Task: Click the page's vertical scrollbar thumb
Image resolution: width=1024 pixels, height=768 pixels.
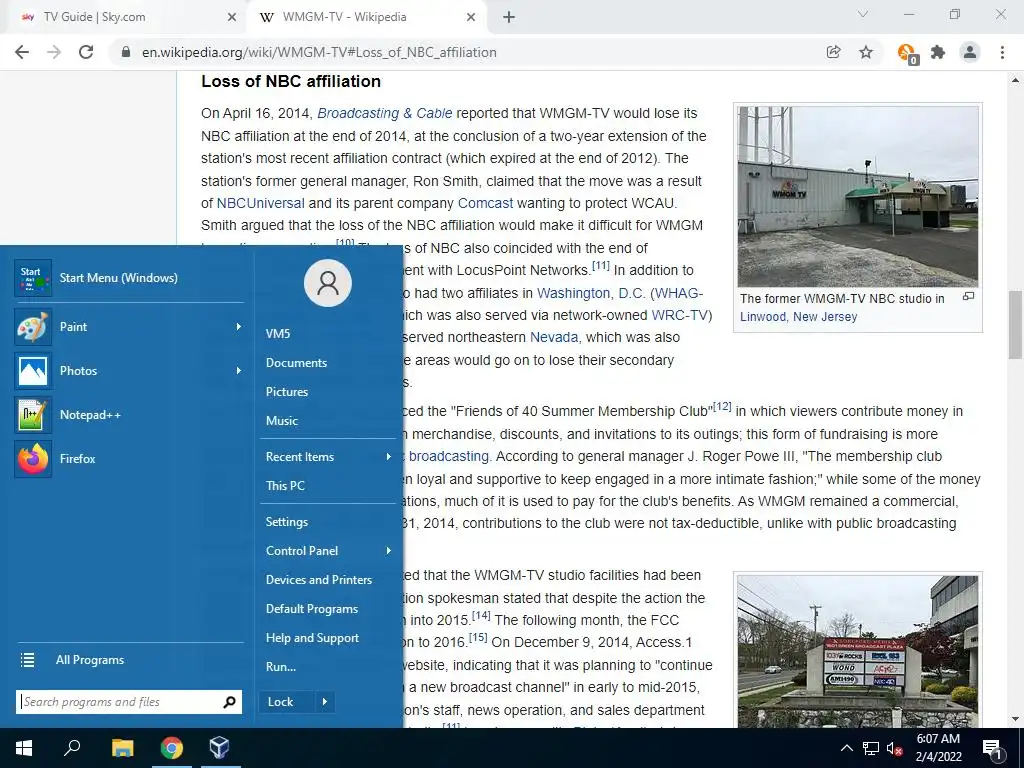Action: coord(1015,325)
